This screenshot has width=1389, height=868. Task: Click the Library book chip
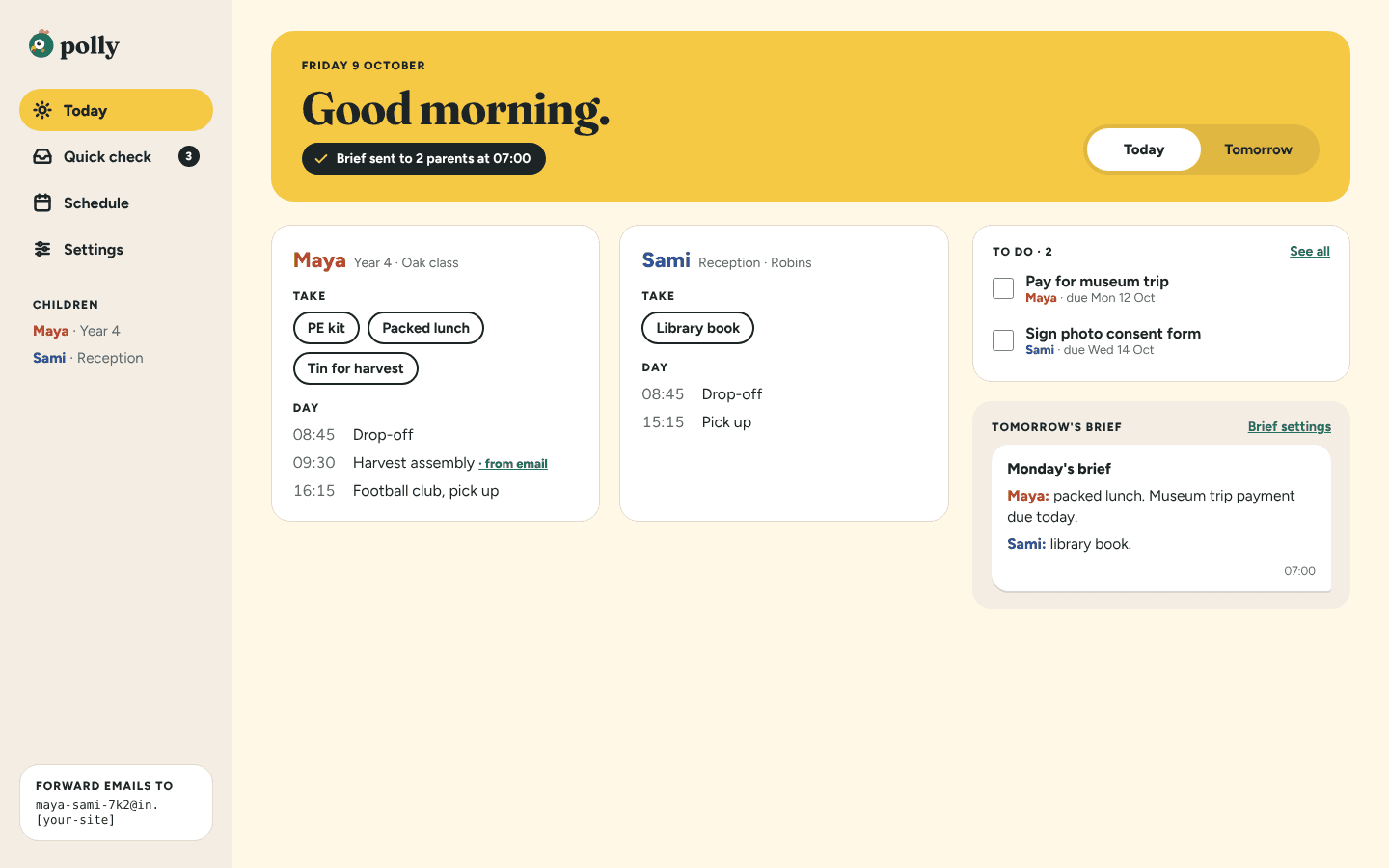[698, 328]
